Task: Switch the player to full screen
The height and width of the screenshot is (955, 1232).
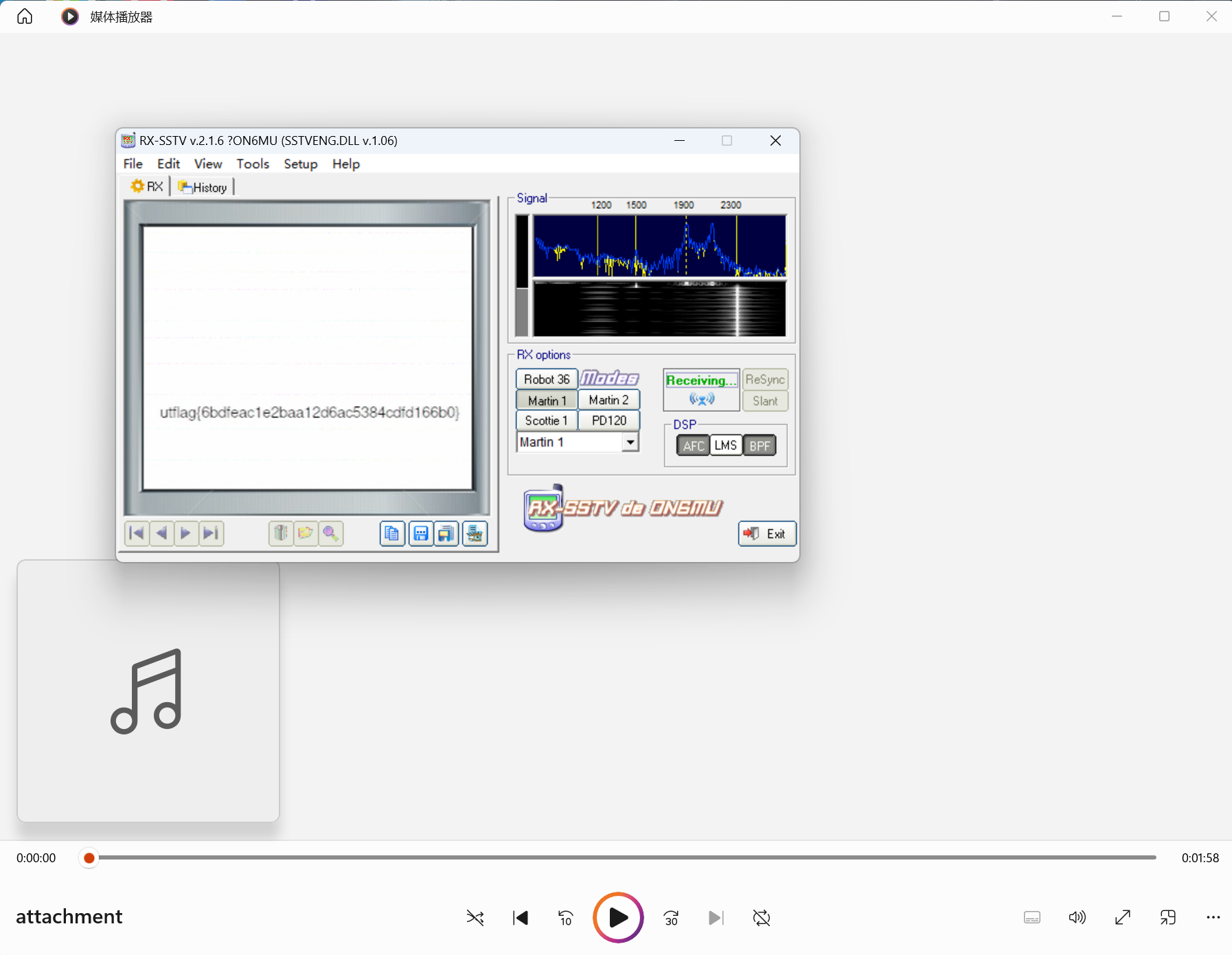Action: (x=1123, y=917)
